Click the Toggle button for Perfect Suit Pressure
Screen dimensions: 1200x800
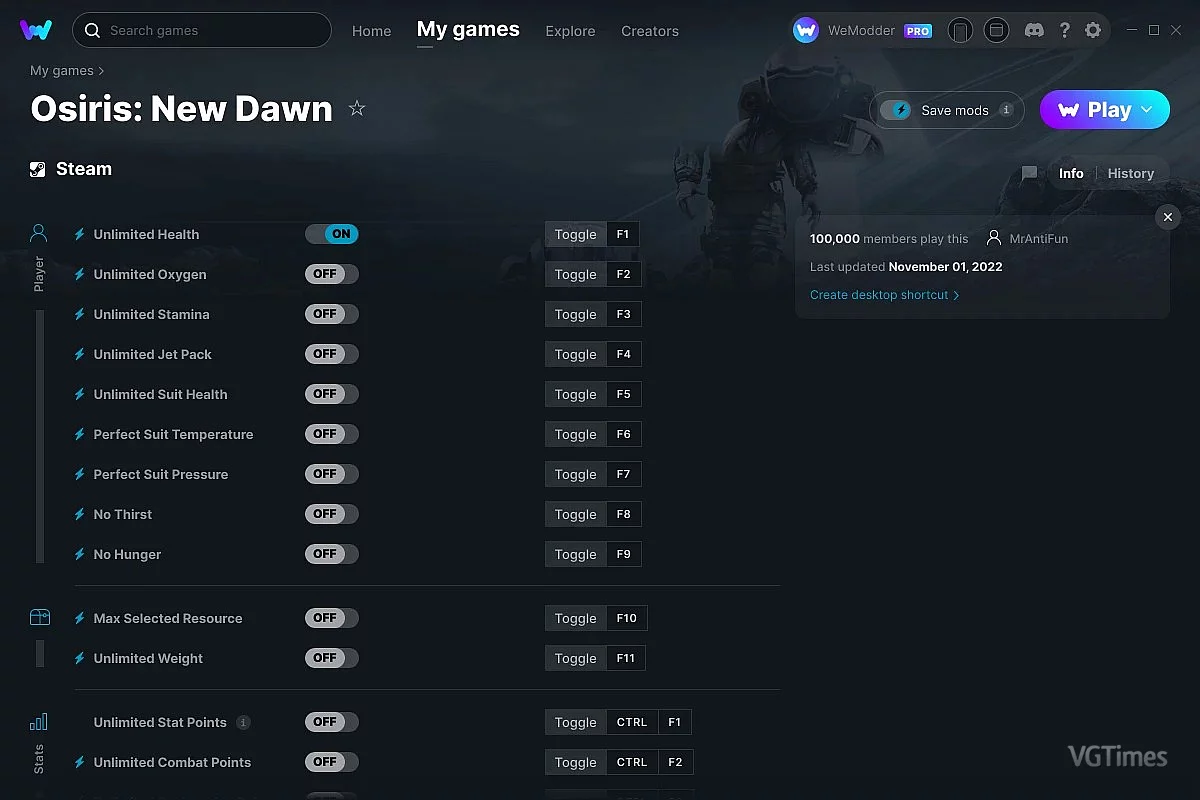point(576,474)
